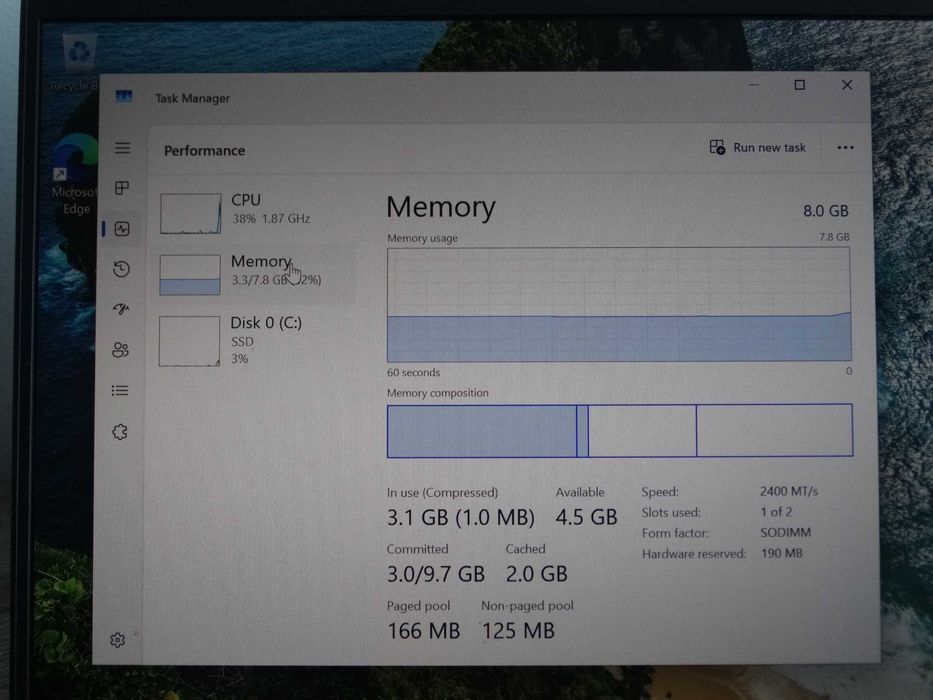Click the free segment of Memory composition
The height and width of the screenshot is (700, 933).
tap(774, 430)
